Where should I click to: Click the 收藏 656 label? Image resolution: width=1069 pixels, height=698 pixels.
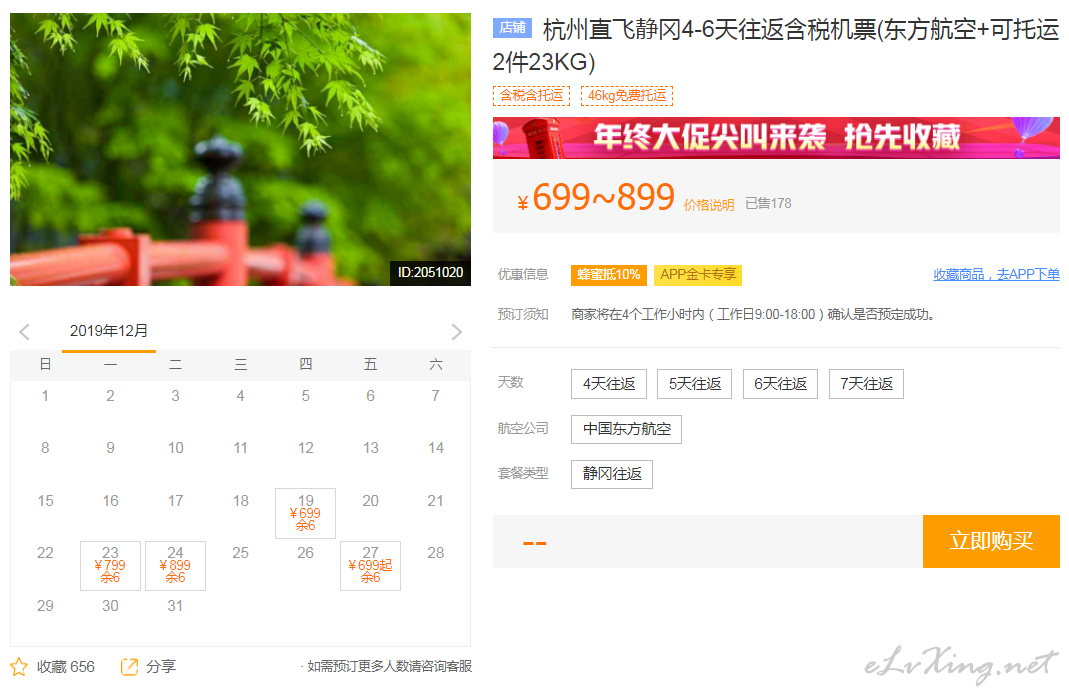coord(65,667)
